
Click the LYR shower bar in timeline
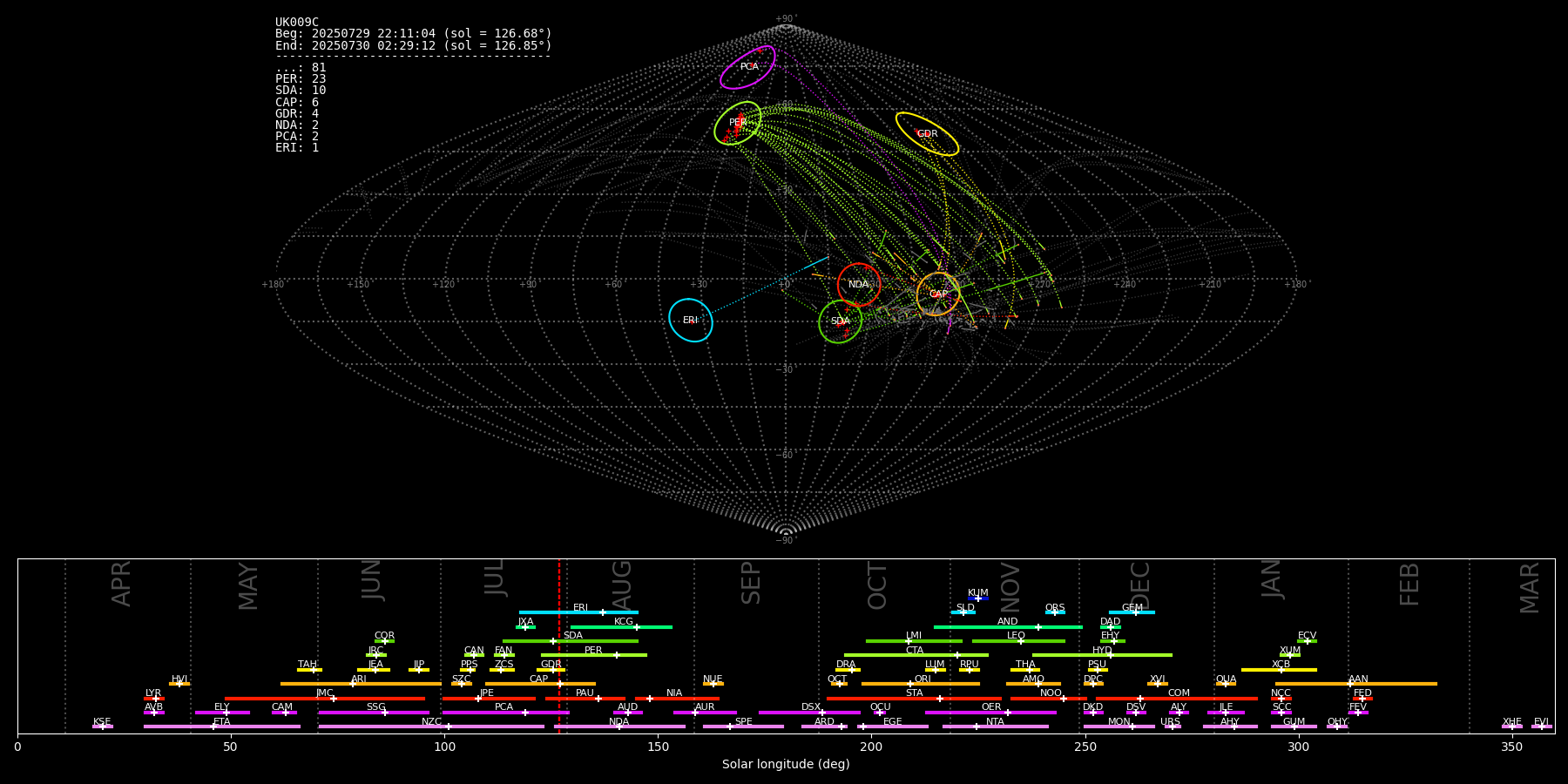coord(154,698)
